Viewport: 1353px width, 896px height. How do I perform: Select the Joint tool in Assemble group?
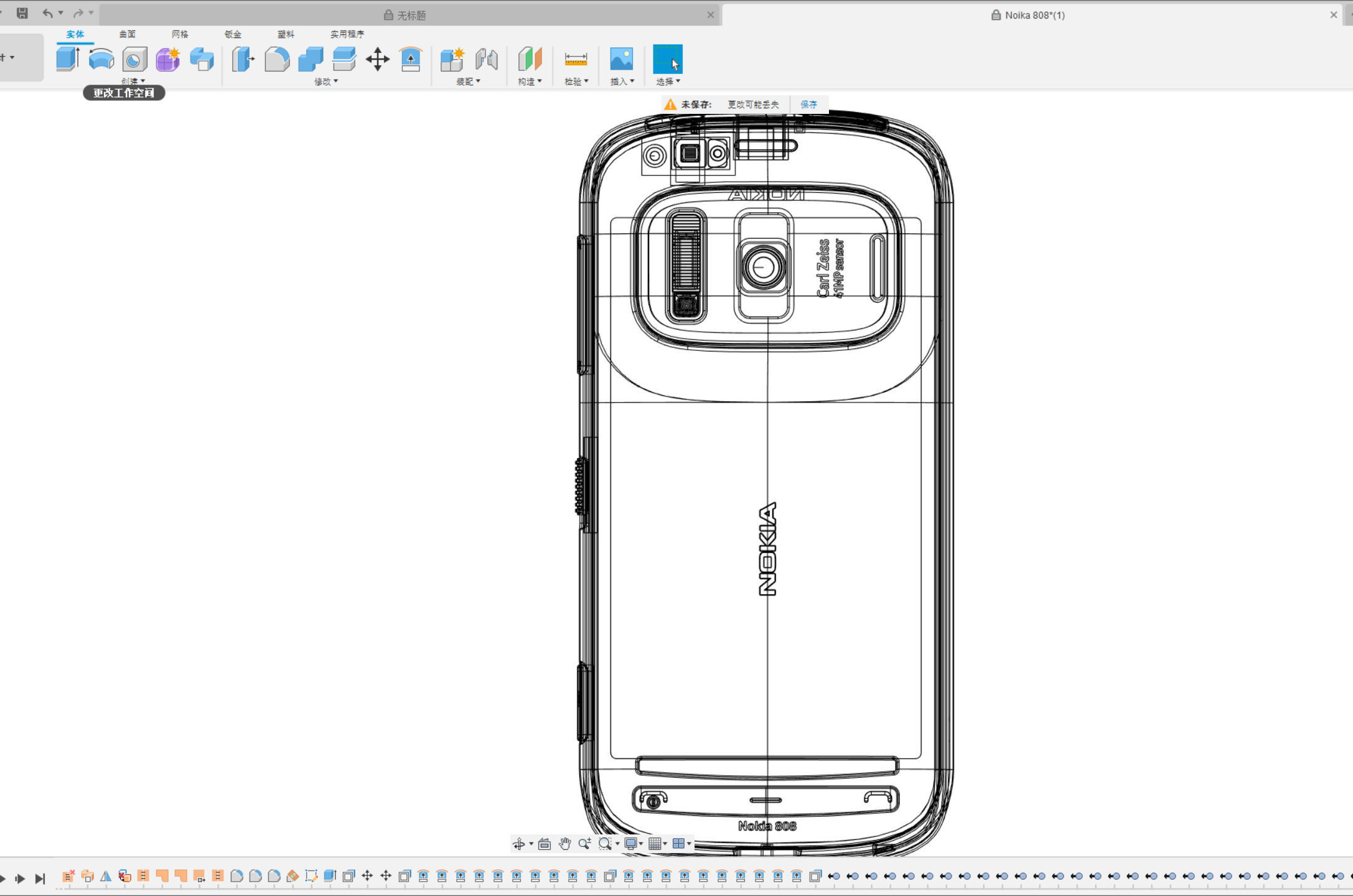486,59
